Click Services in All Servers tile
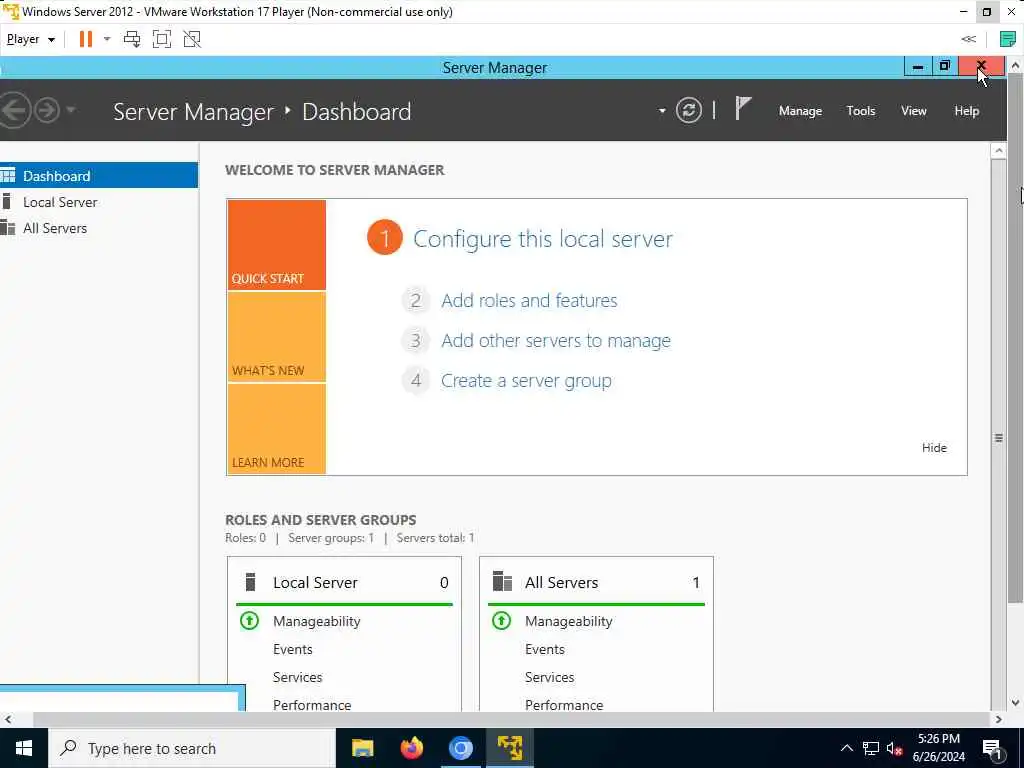 pos(549,677)
